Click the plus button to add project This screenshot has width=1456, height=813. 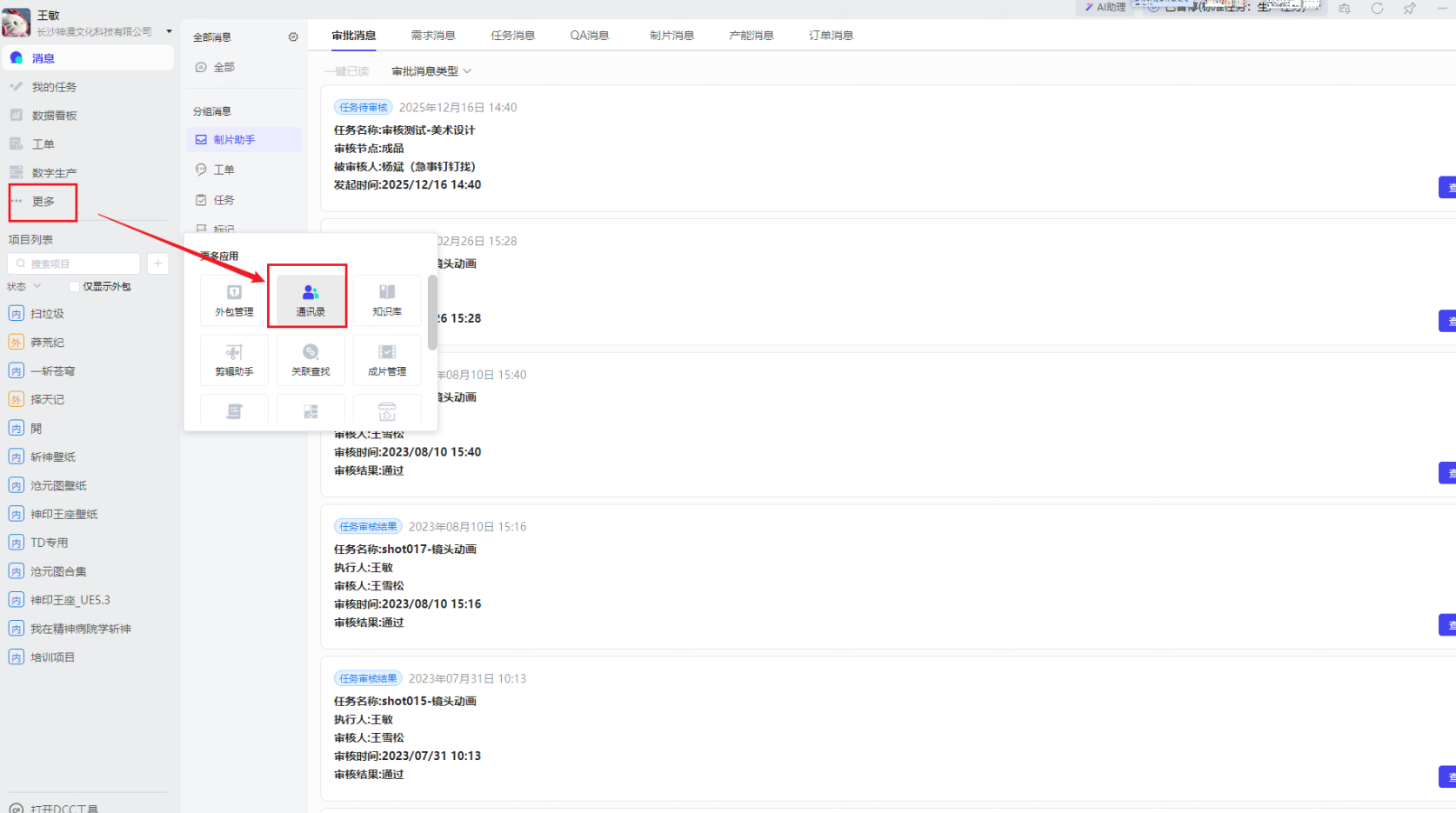157,263
